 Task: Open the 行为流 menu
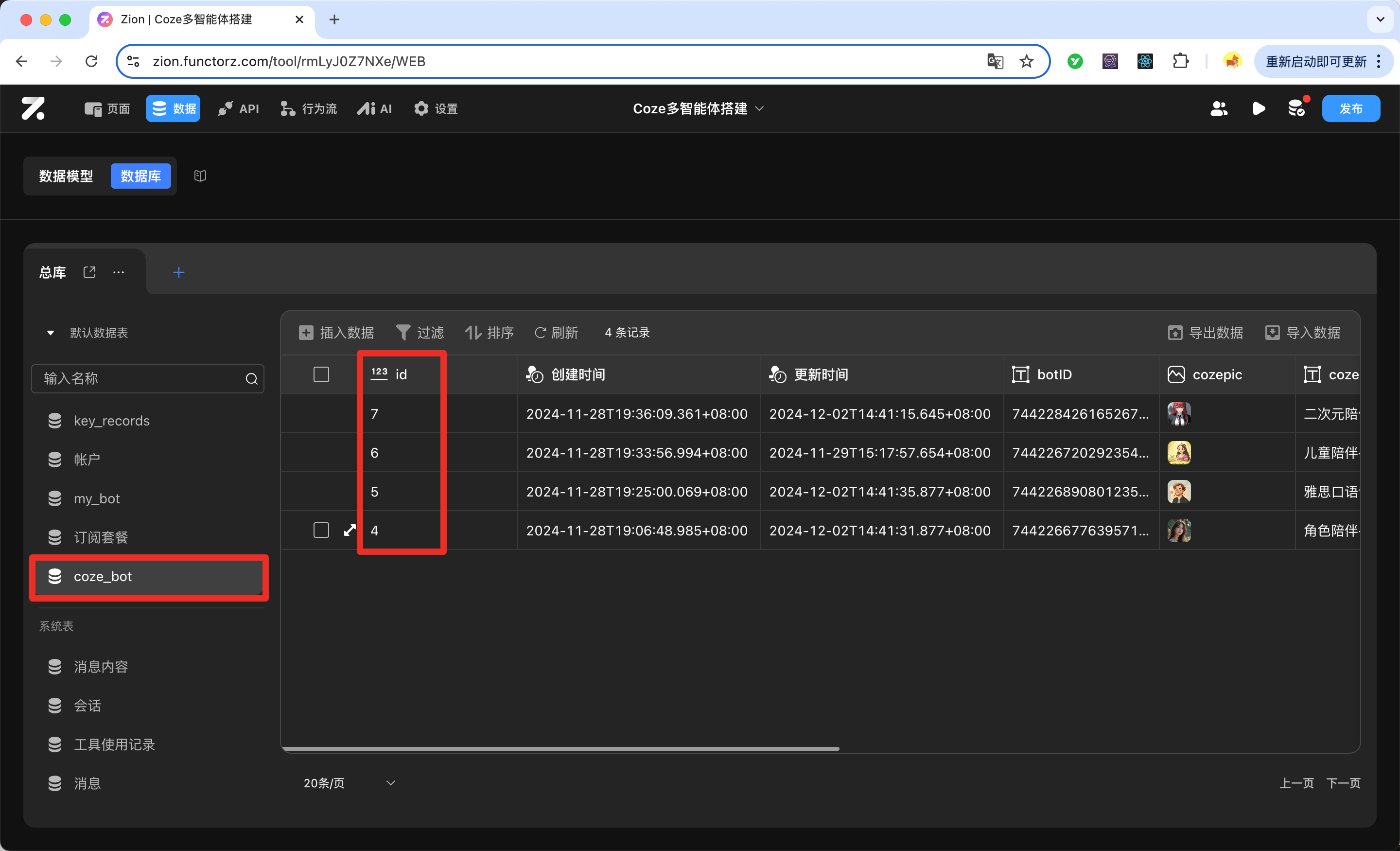click(x=309, y=108)
